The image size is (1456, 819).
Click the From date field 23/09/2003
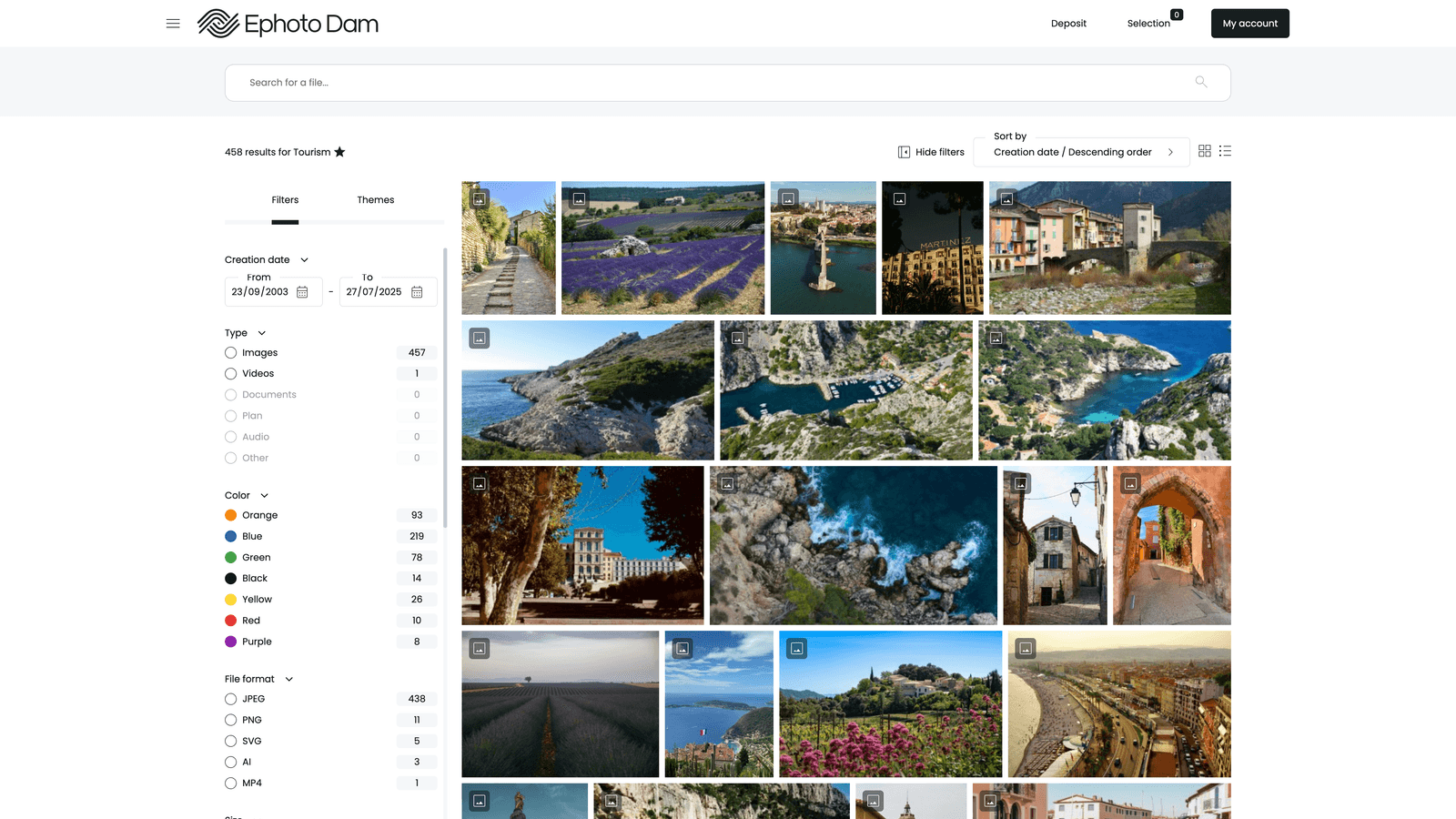(273, 292)
